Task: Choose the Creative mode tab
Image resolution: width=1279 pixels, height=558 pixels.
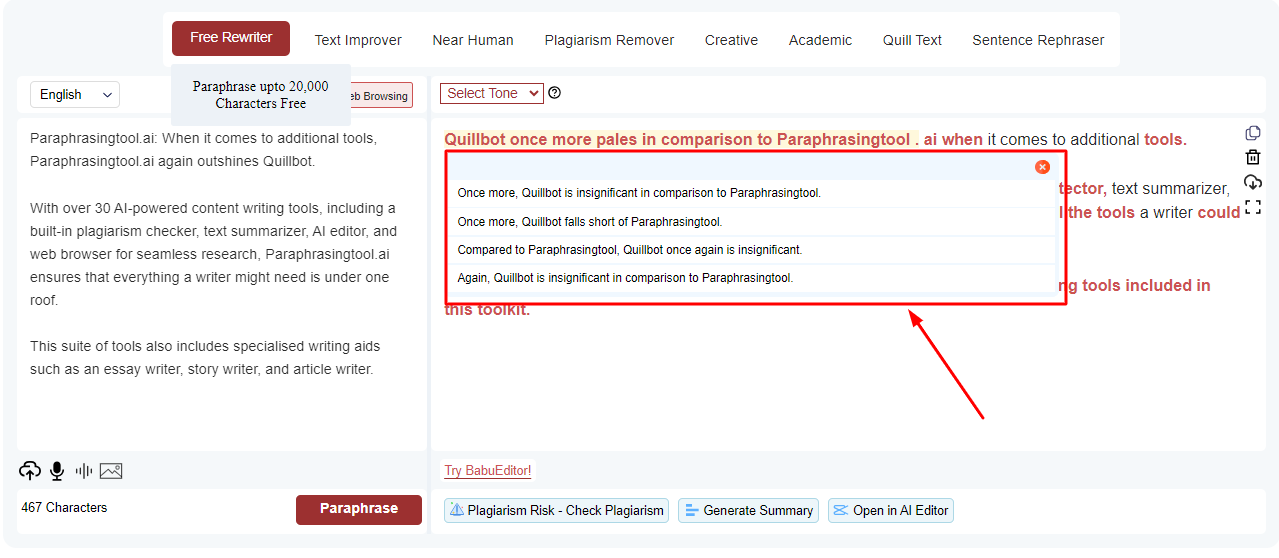Action: click(731, 40)
